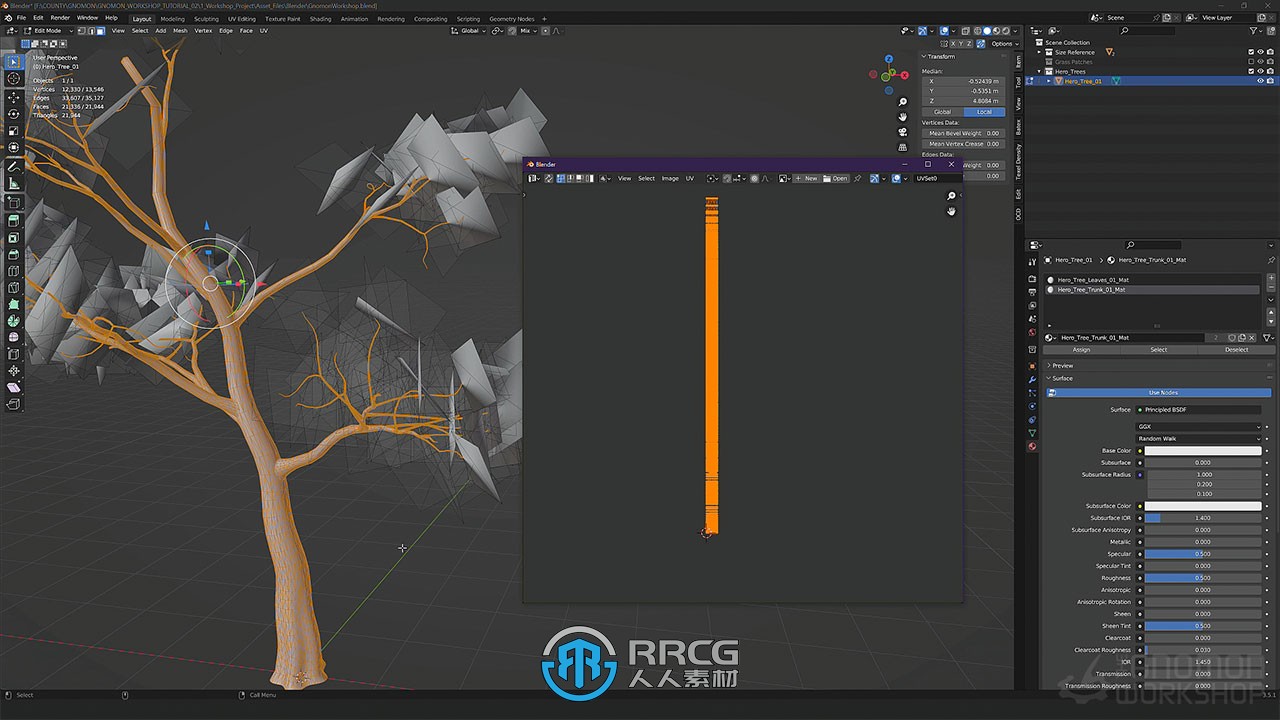Open the Edit Mode dropdown
1280x720 pixels.
pyautogui.click(x=47, y=31)
